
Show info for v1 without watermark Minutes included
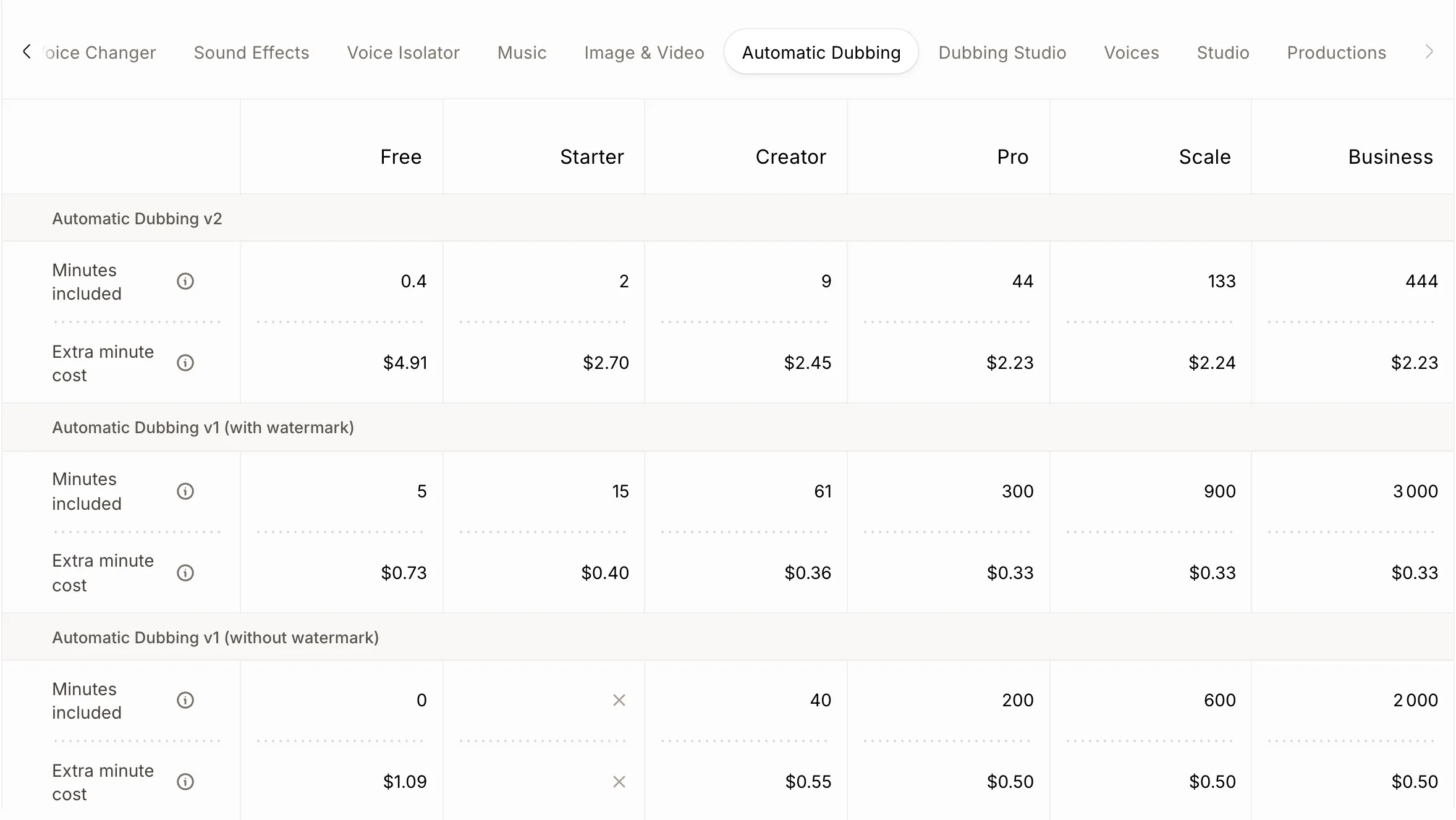pos(185,700)
